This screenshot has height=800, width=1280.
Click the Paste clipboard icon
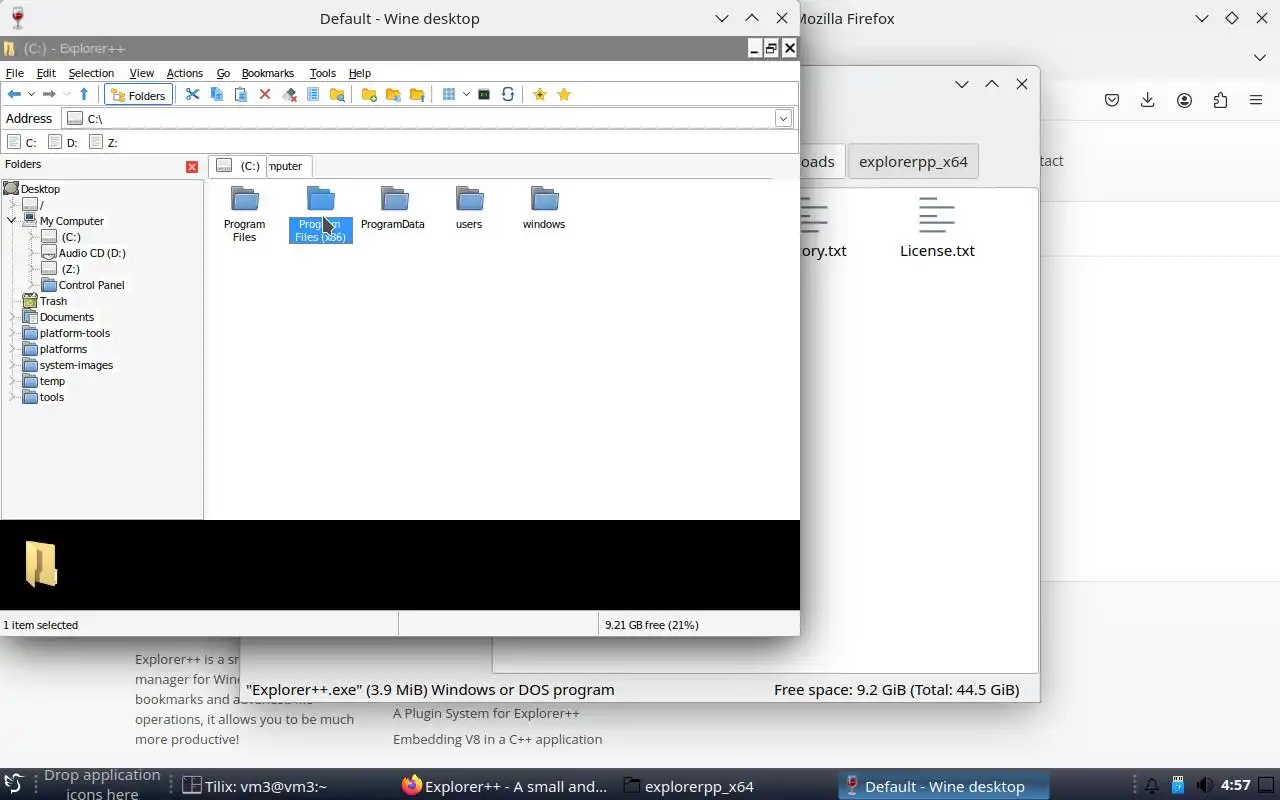point(241,94)
